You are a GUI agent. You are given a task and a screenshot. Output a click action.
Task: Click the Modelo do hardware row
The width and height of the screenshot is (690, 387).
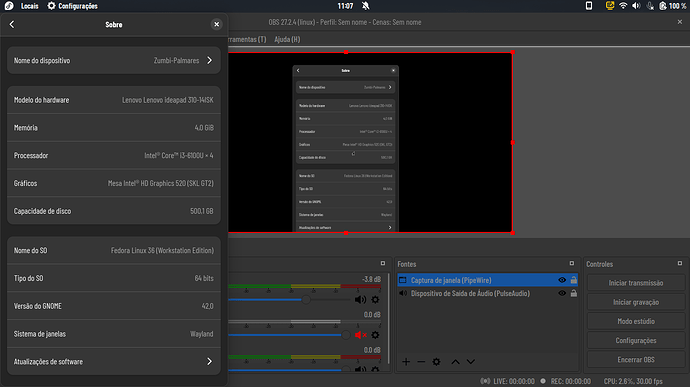pos(114,100)
